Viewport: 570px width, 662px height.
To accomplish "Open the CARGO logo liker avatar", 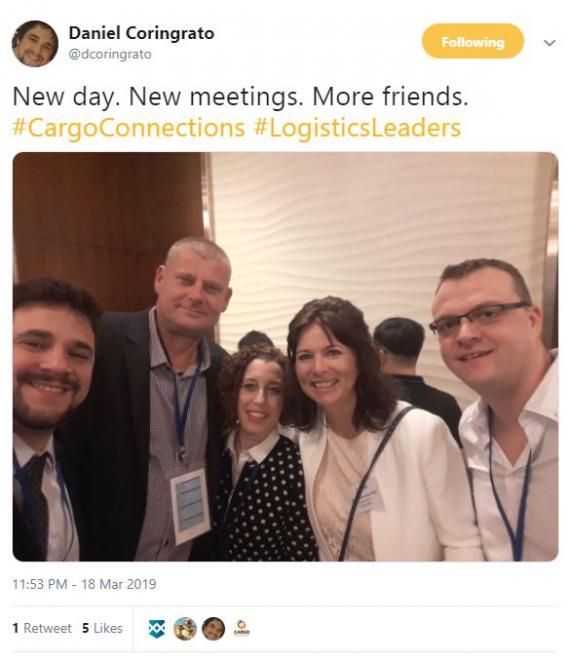I will click(242, 628).
